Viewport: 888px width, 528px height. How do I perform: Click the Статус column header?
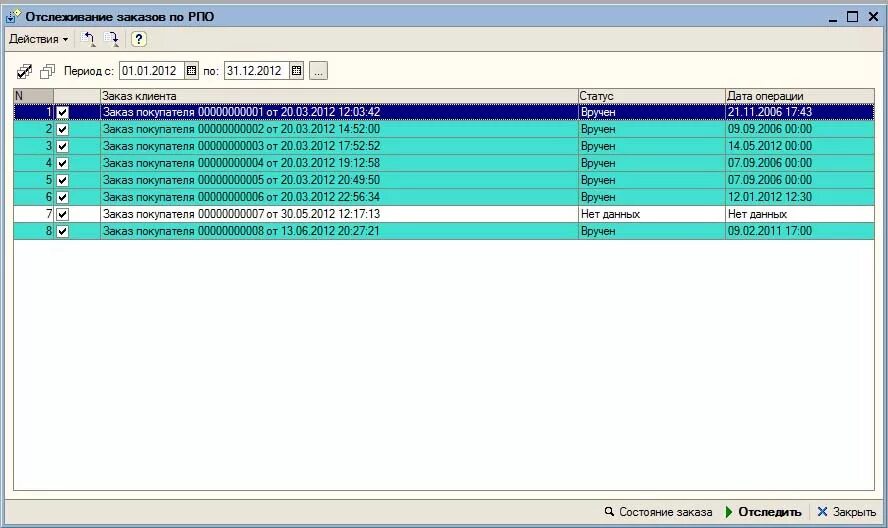click(651, 96)
